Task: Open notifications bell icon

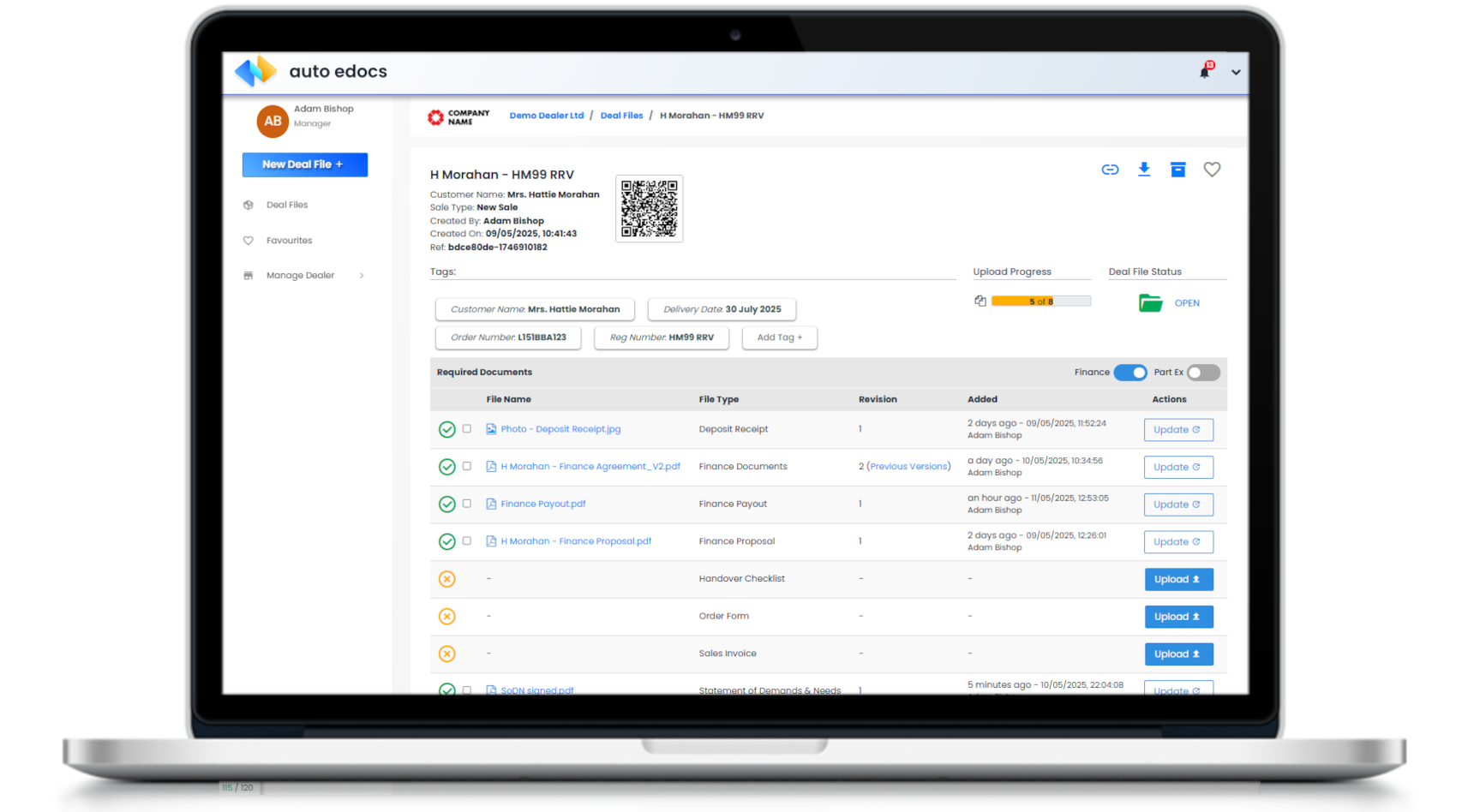Action: (1205, 72)
